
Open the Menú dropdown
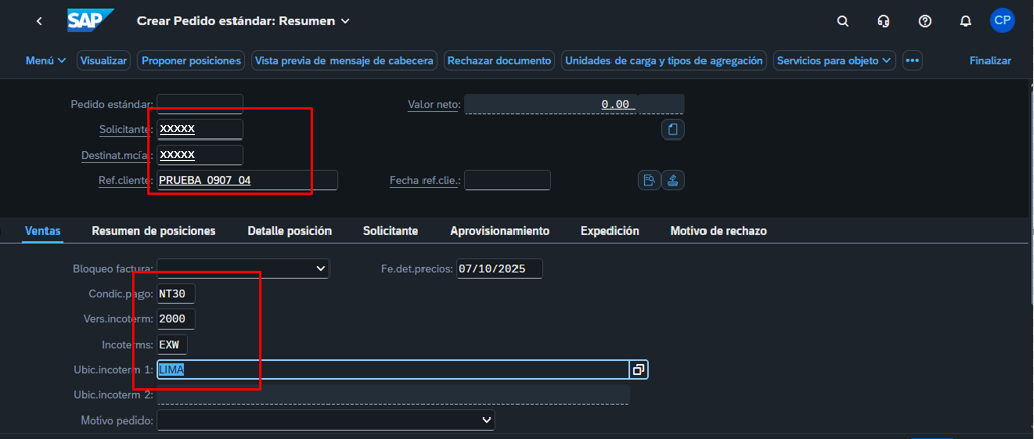coord(46,61)
